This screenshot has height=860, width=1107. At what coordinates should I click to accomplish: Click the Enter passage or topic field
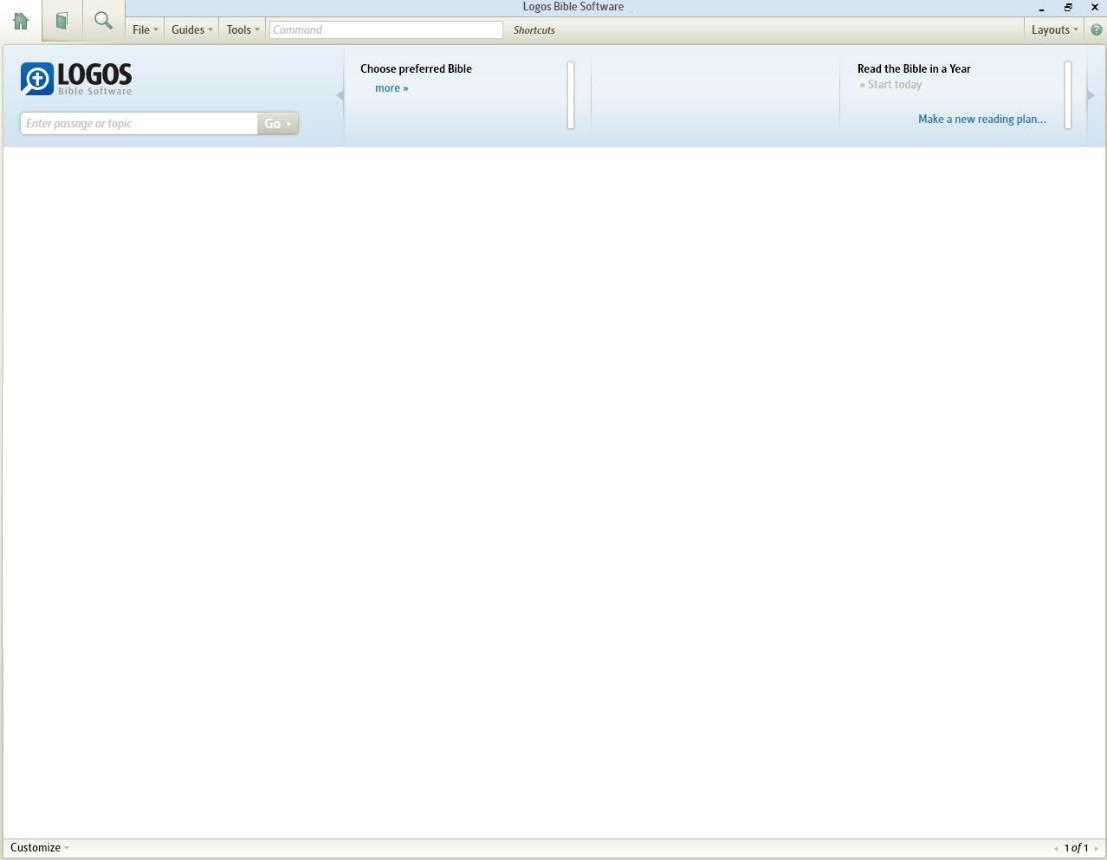(138, 123)
